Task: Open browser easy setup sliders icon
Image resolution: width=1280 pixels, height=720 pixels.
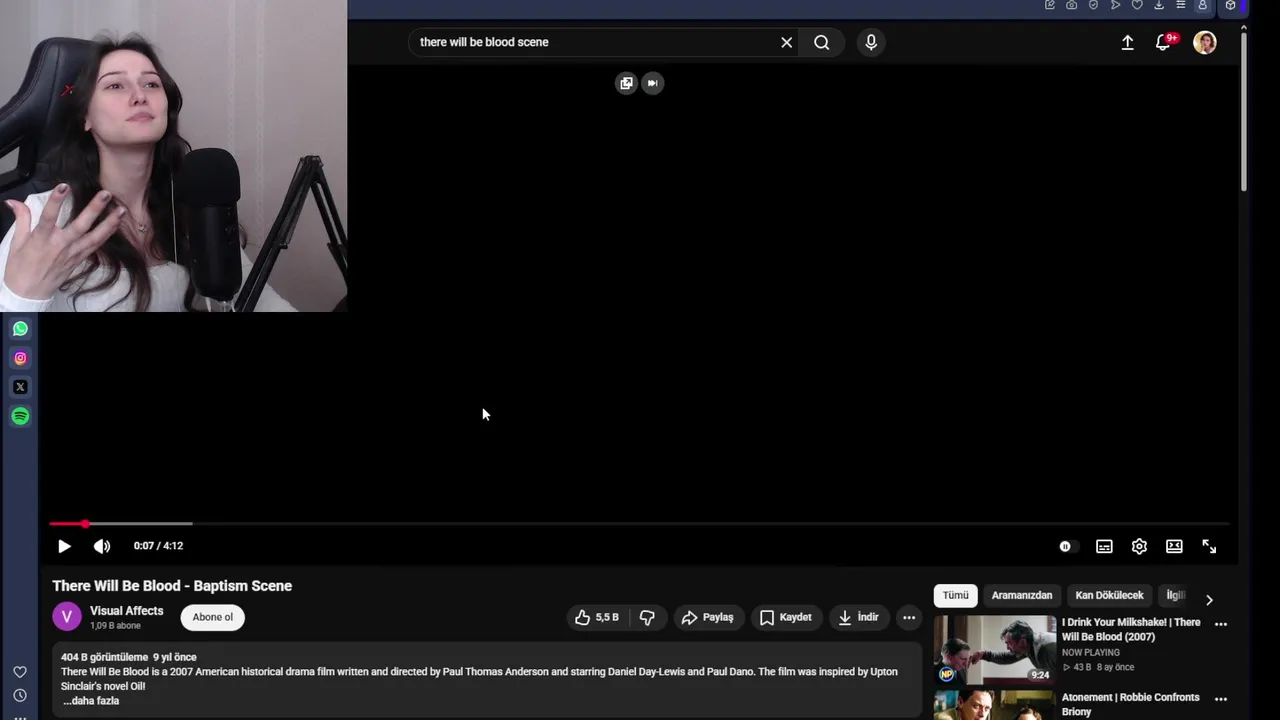Action: [1181, 5]
